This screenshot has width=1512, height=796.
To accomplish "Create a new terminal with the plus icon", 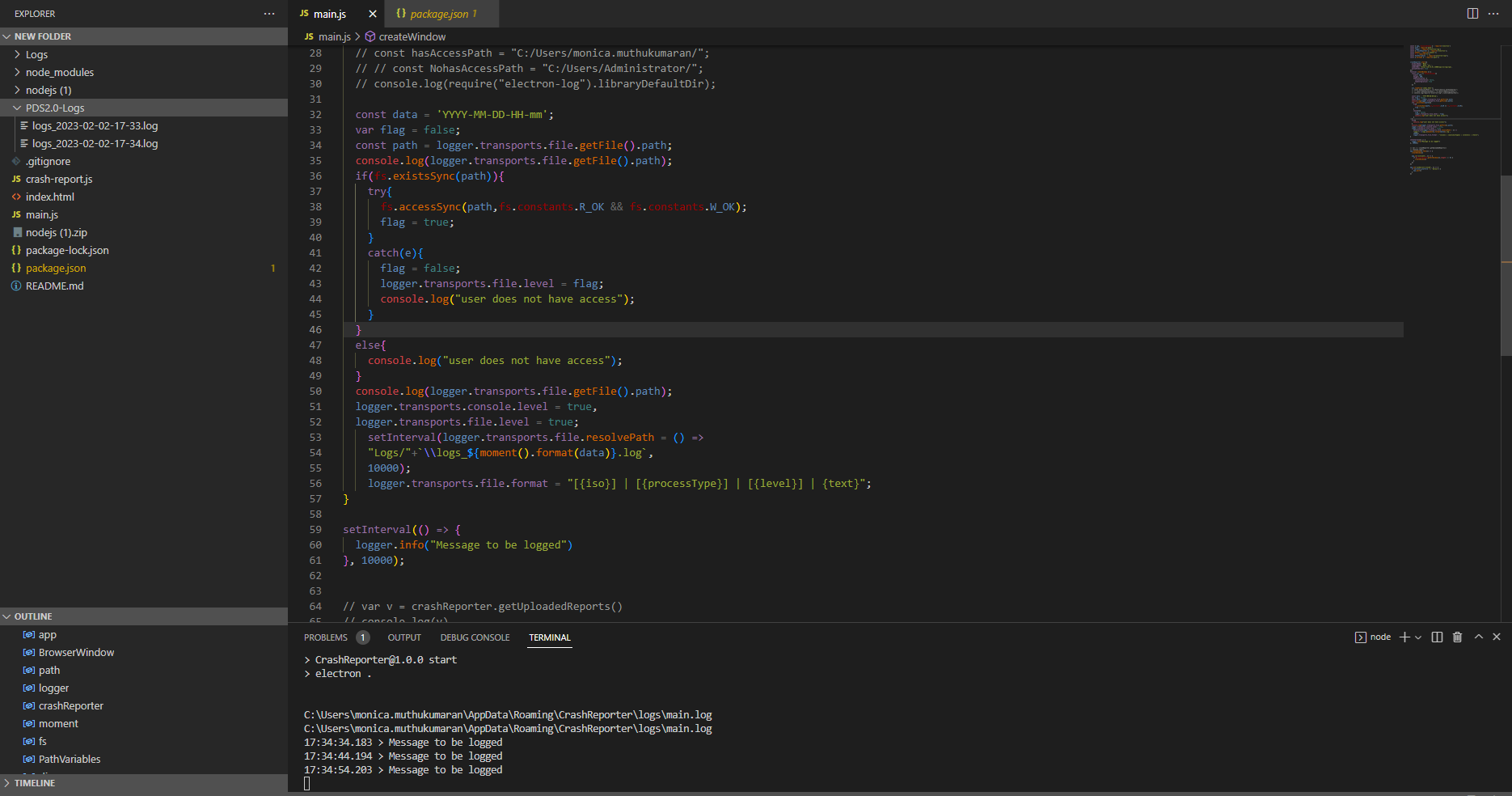I will [x=1404, y=637].
